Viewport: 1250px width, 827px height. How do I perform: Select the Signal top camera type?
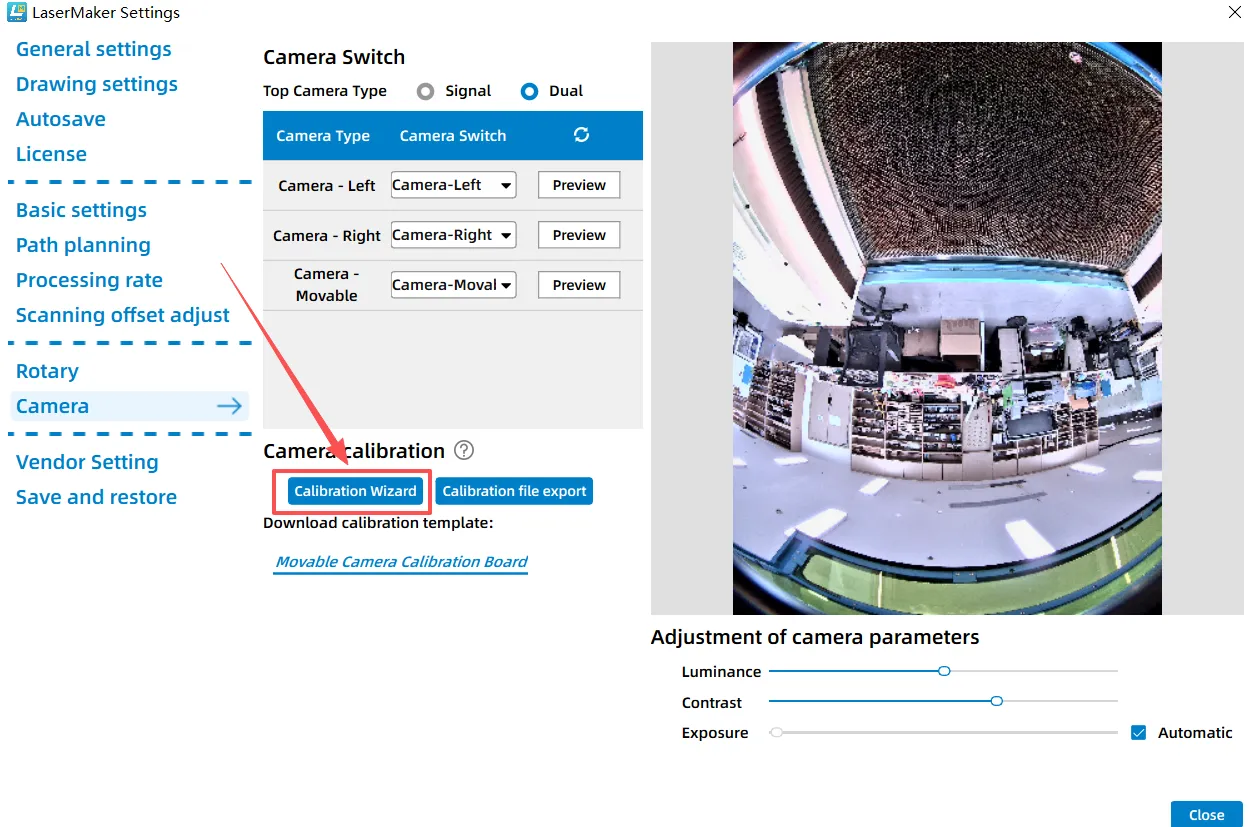[426, 91]
